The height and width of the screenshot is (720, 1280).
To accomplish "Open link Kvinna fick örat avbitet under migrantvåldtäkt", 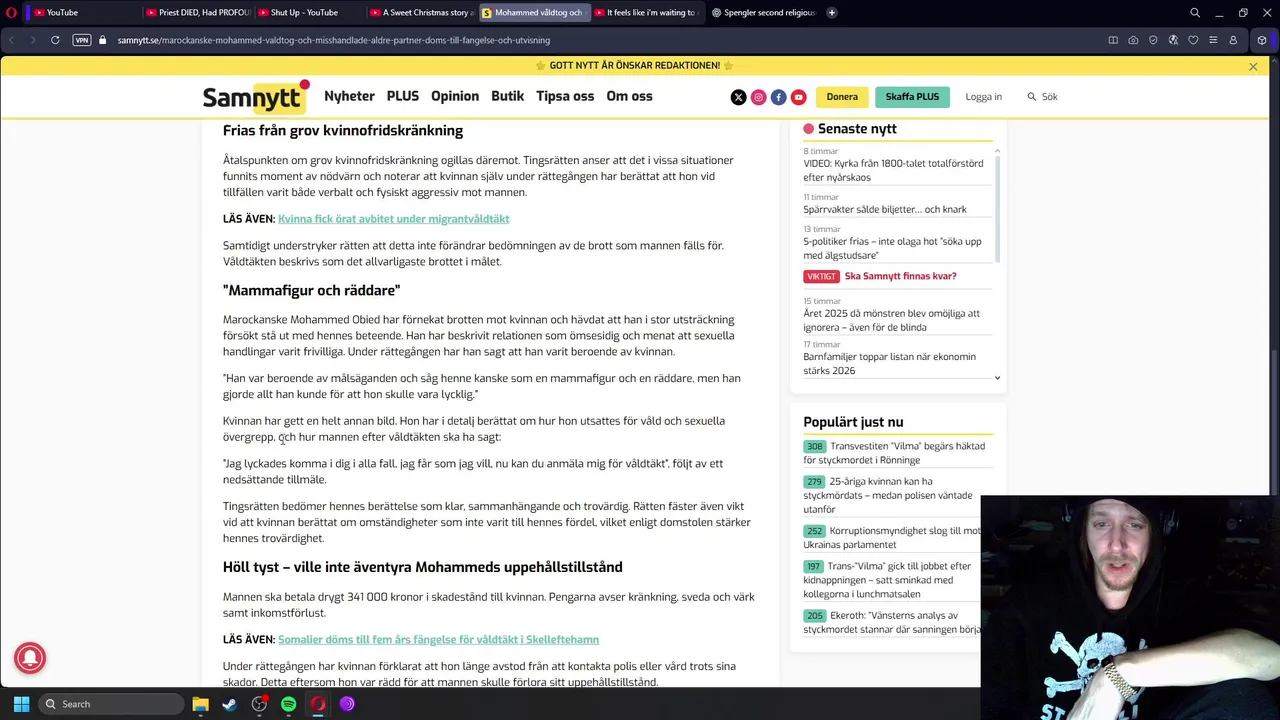I will click(393, 219).
